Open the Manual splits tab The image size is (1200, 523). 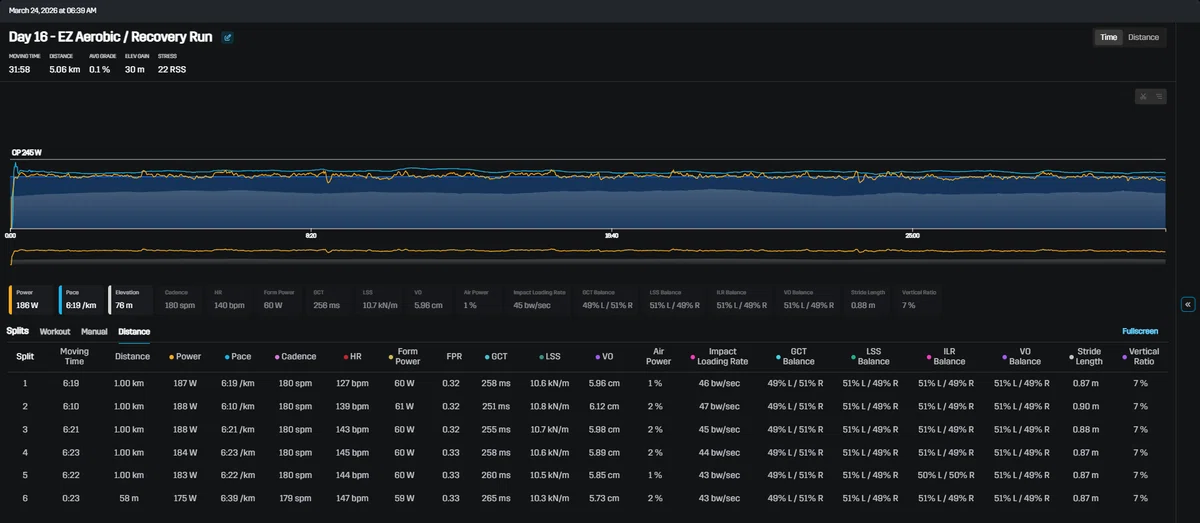click(x=94, y=331)
